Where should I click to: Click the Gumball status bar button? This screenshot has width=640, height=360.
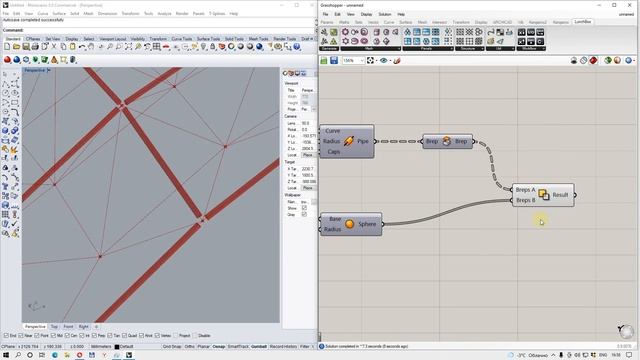259,347
